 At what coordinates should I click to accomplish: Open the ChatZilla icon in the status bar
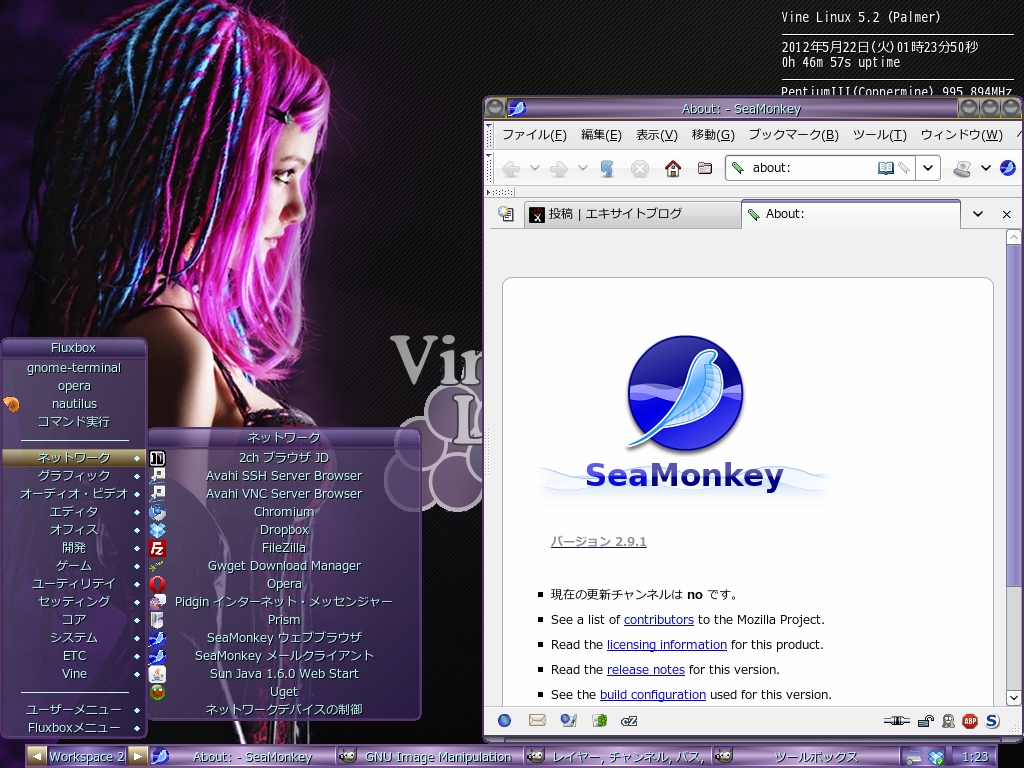(x=629, y=721)
